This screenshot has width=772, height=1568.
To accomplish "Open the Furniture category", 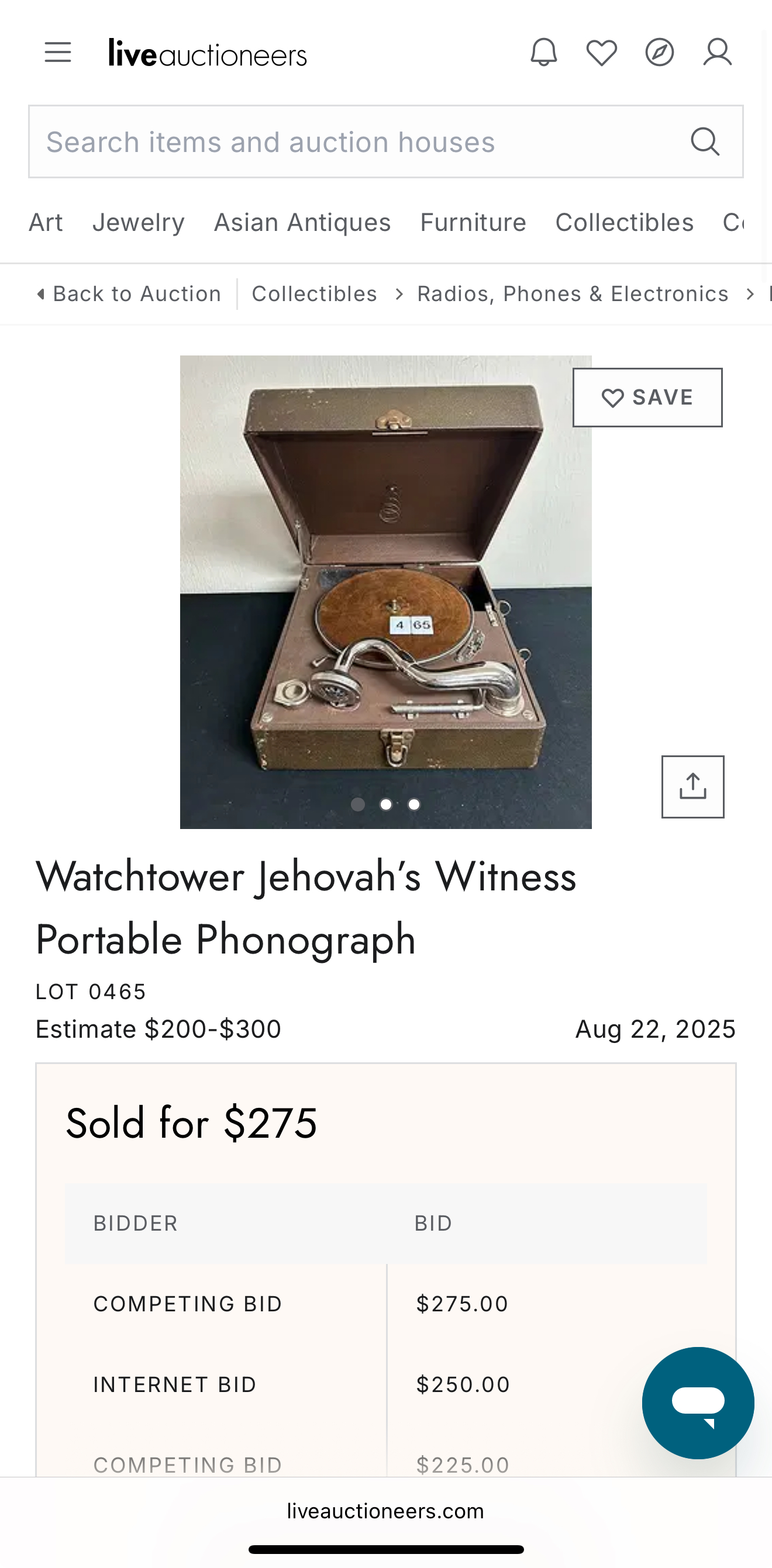I will click(x=473, y=223).
